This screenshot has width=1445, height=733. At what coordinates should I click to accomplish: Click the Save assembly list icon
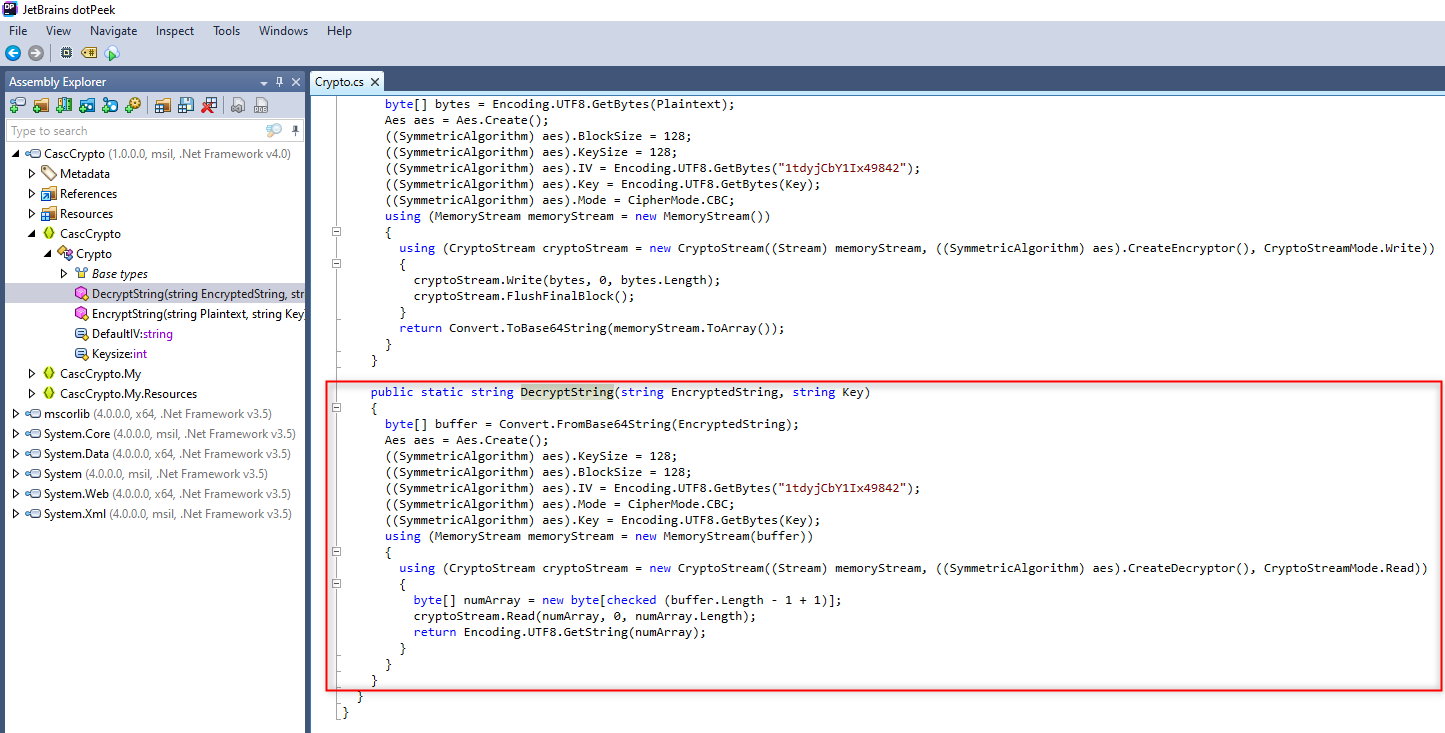tap(187, 104)
